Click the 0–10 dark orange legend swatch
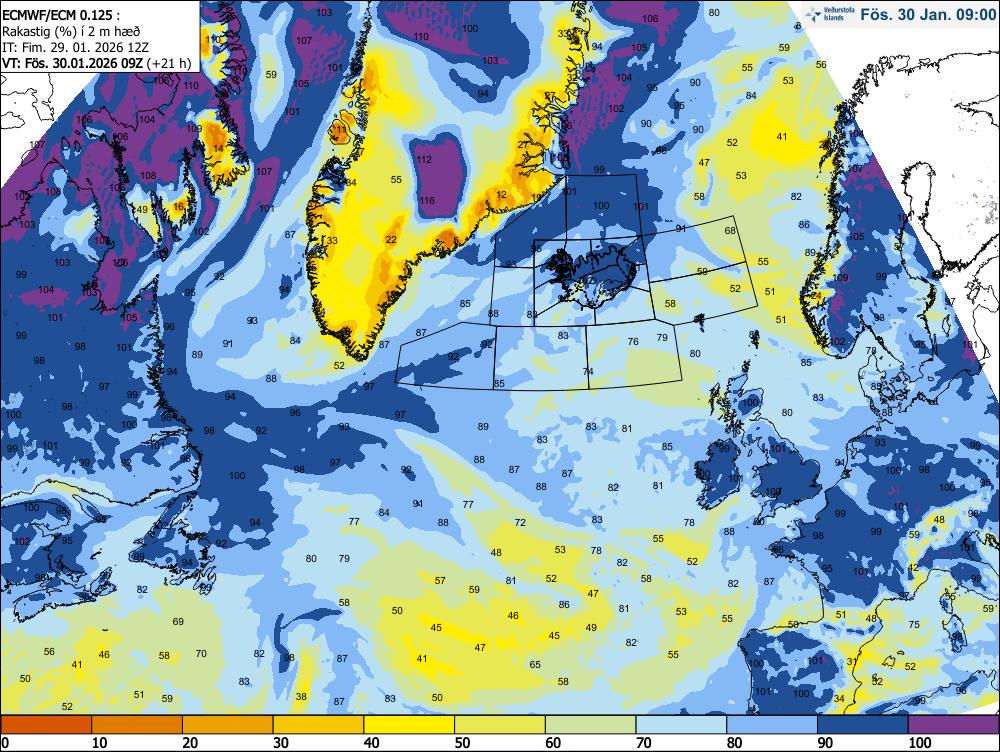Screen dimensions: 1000x752 coord(47,724)
